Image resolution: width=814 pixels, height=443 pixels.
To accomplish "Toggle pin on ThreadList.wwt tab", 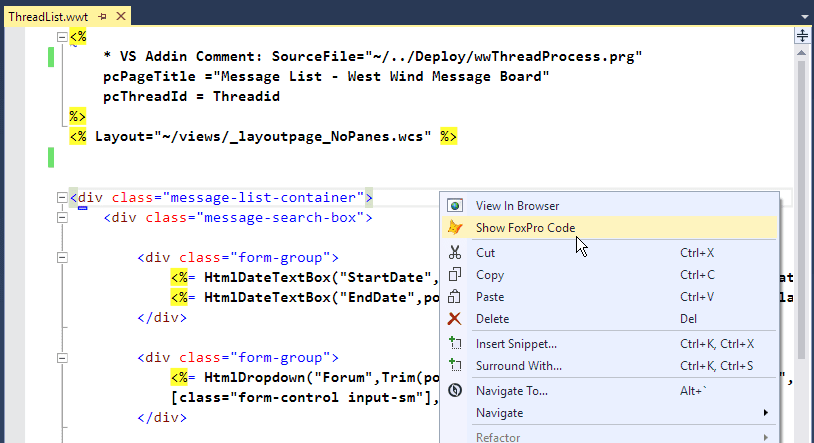I will 102,18.
